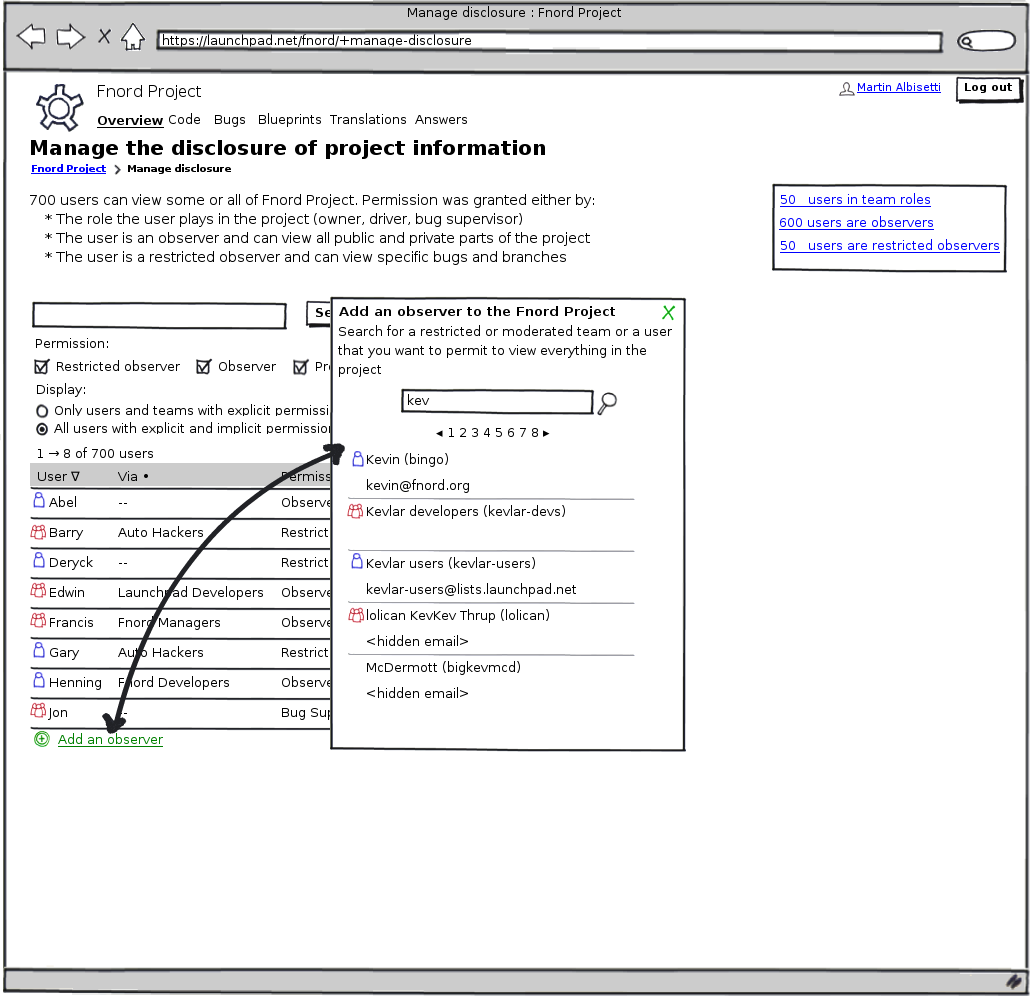This screenshot has width=1030, height=996.
Task: Switch to the Translations tab
Action: point(368,120)
